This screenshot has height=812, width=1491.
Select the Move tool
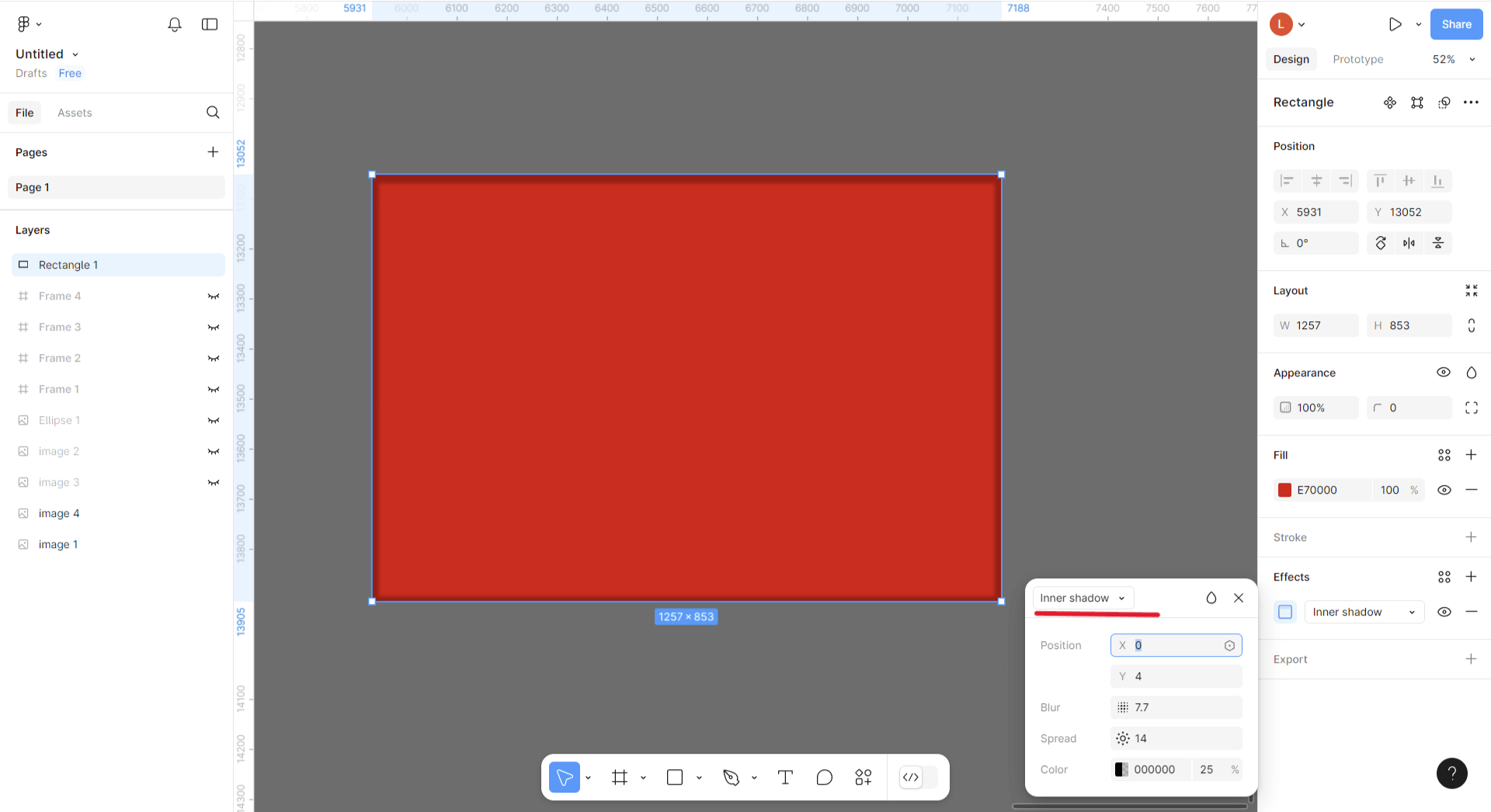coord(565,777)
